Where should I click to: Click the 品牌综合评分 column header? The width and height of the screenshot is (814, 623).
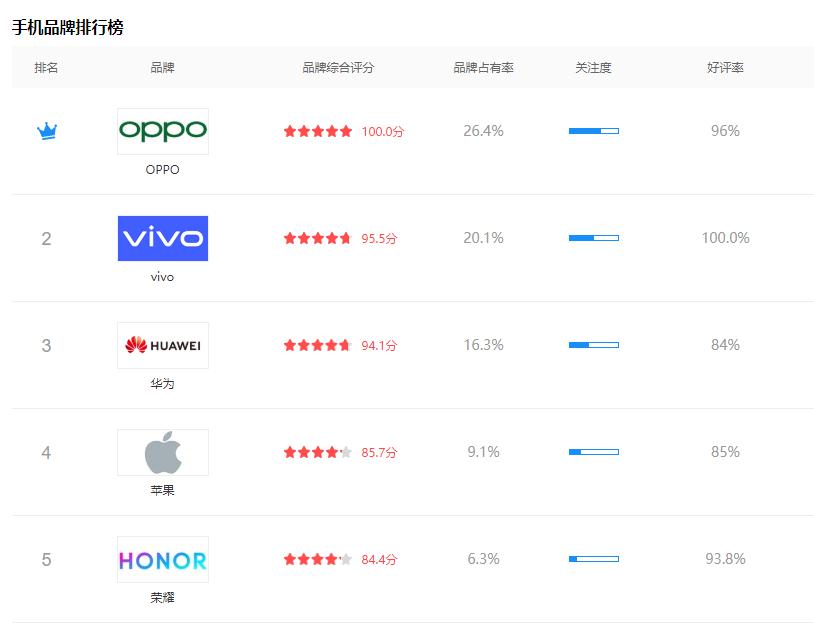pyautogui.click(x=338, y=68)
